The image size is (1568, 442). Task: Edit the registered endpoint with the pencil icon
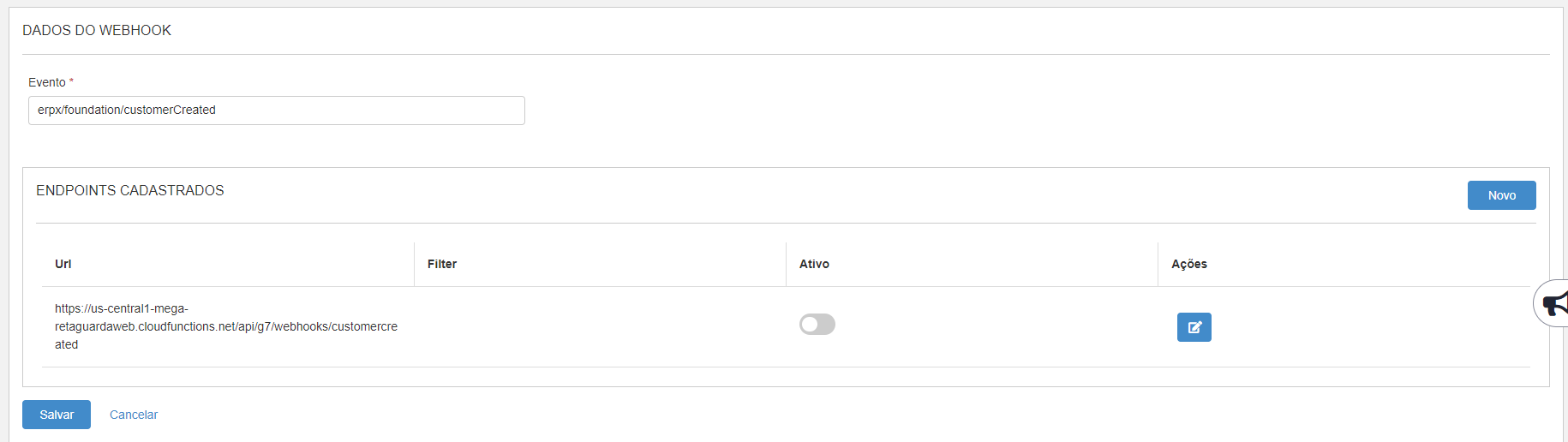point(1194,327)
